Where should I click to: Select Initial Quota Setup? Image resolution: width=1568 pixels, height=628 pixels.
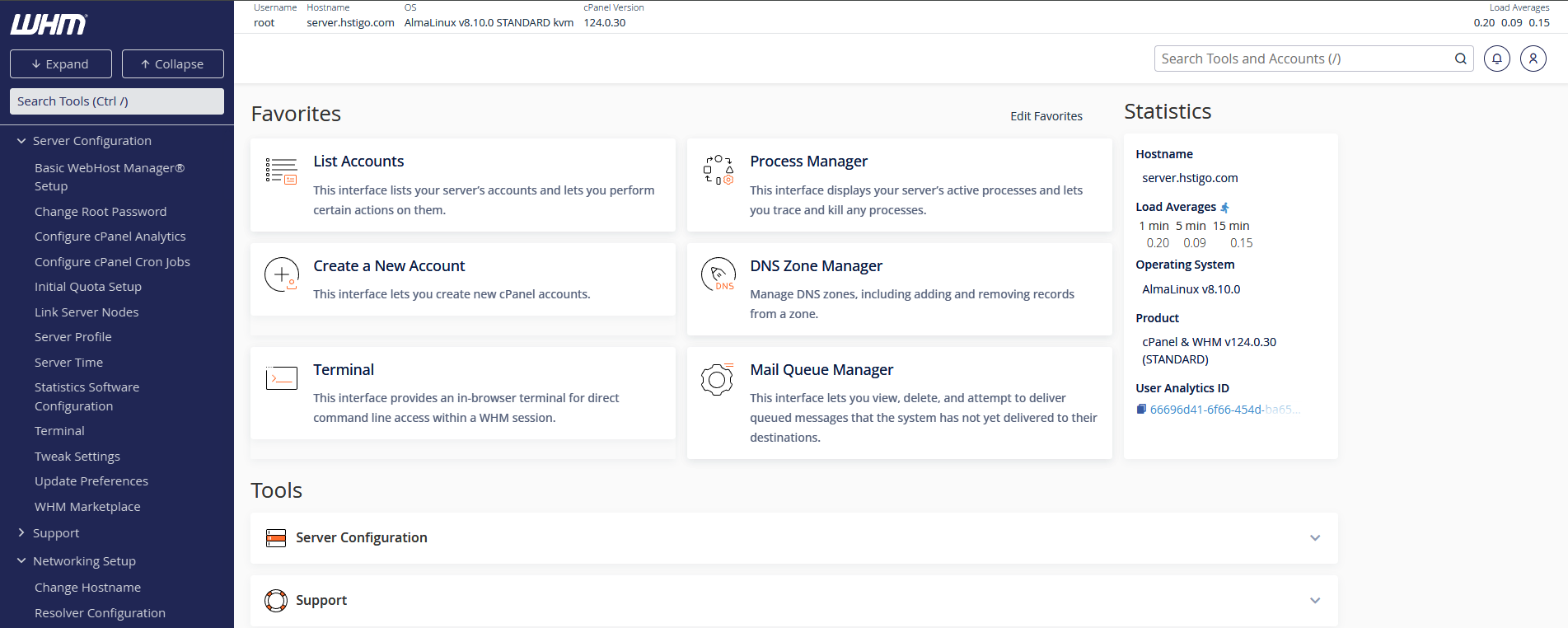(x=88, y=287)
